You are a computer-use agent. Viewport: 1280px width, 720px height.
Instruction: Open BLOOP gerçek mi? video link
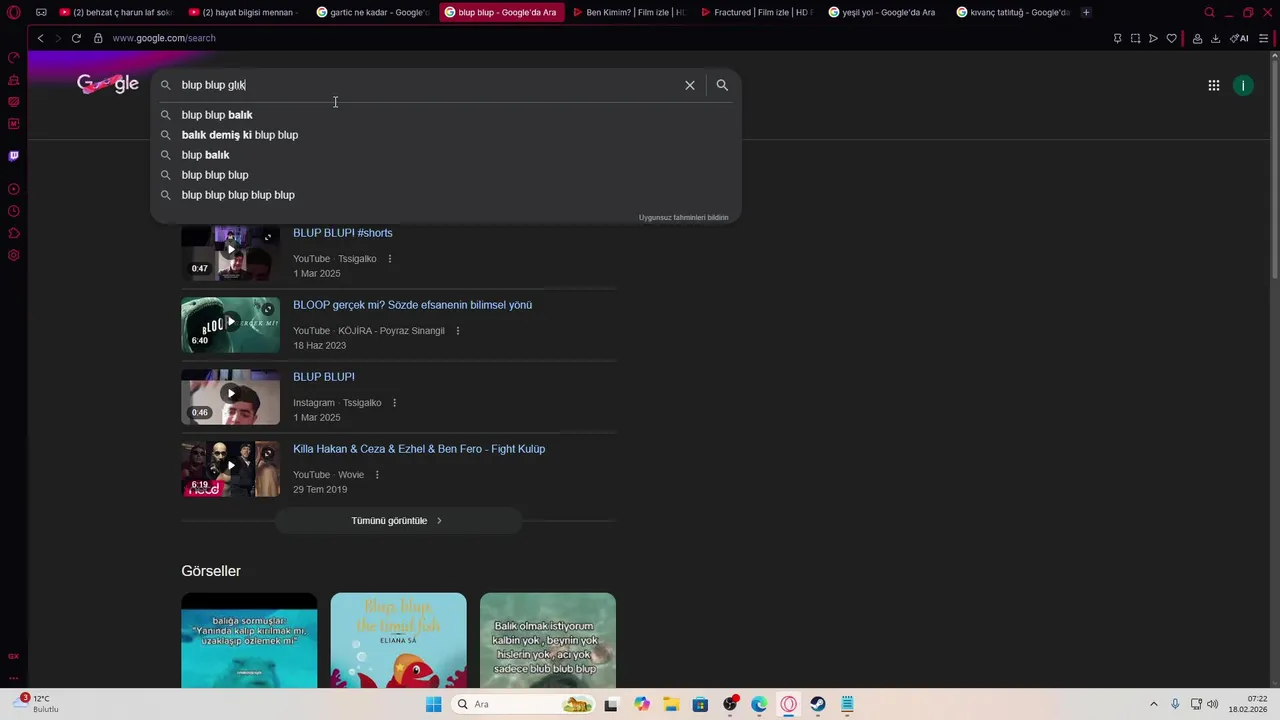[x=412, y=305]
